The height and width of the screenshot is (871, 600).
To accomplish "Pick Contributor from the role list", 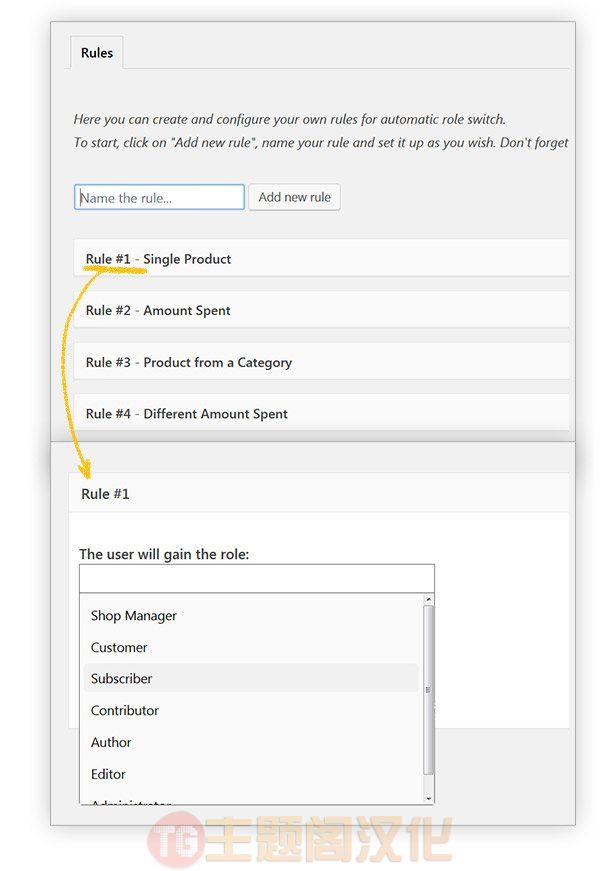I will pyautogui.click(x=251, y=710).
